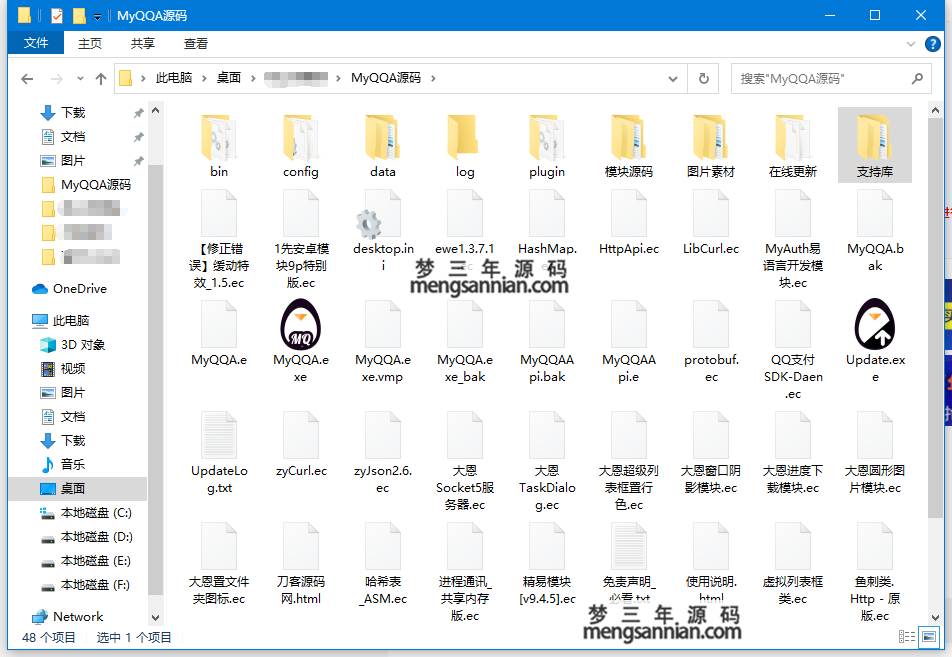Image resolution: width=952 pixels, height=657 pixels.
Task: Open the config folder
Action: (301, 146)
